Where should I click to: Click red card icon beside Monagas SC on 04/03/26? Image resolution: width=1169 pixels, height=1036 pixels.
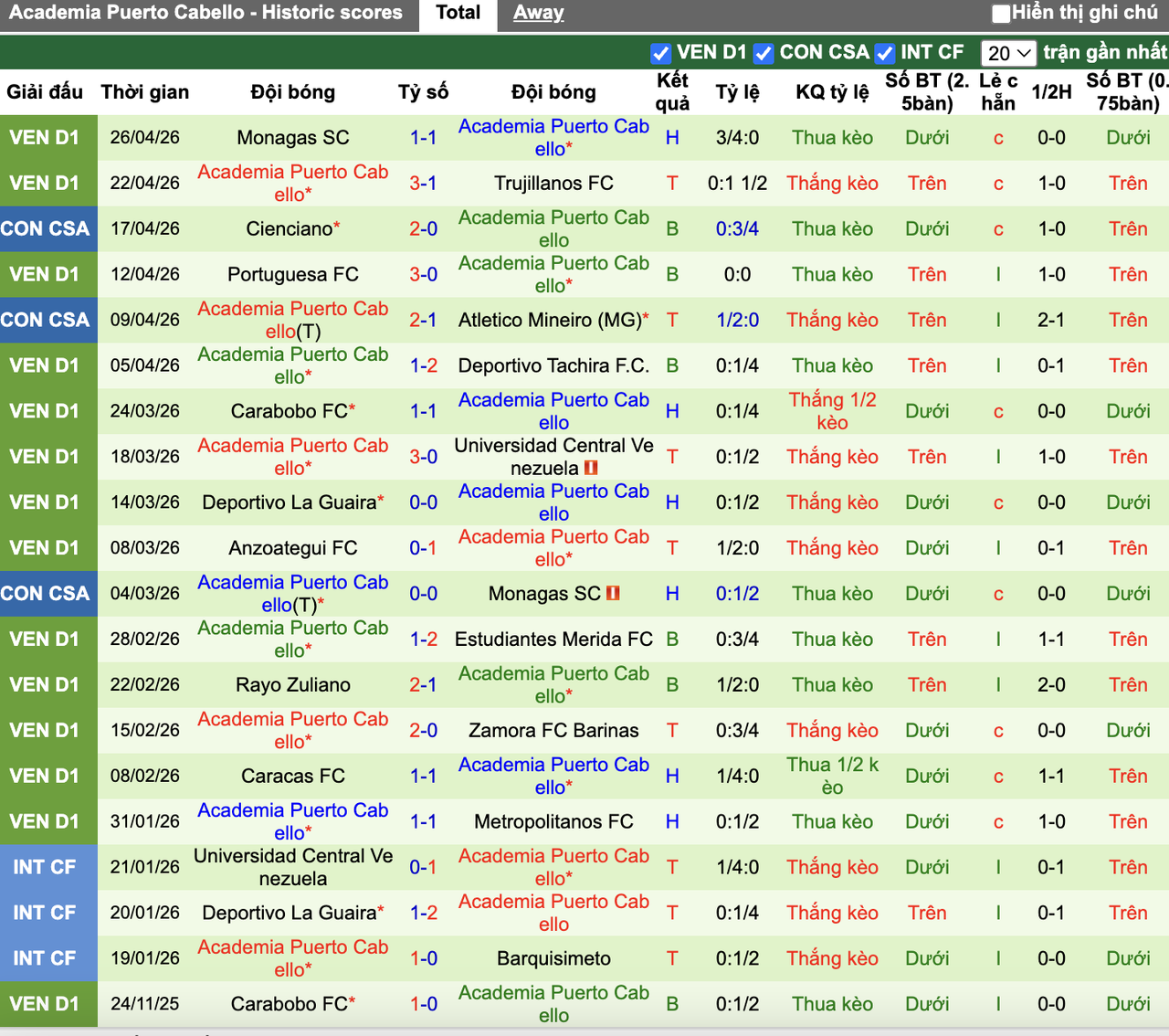tap(613, 593)
